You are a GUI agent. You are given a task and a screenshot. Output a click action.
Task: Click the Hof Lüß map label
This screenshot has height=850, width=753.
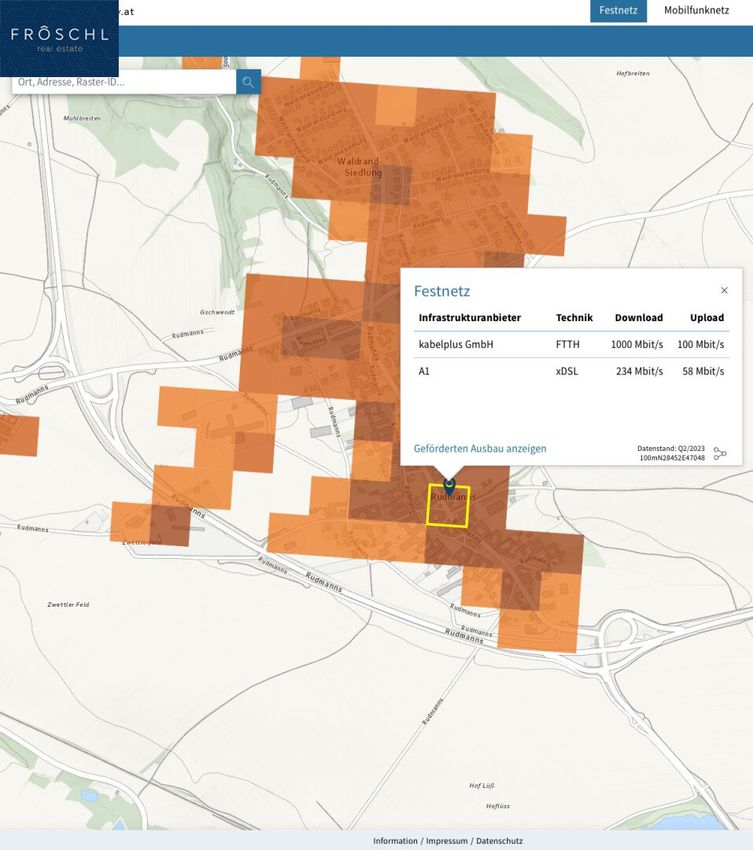point(482,785)
